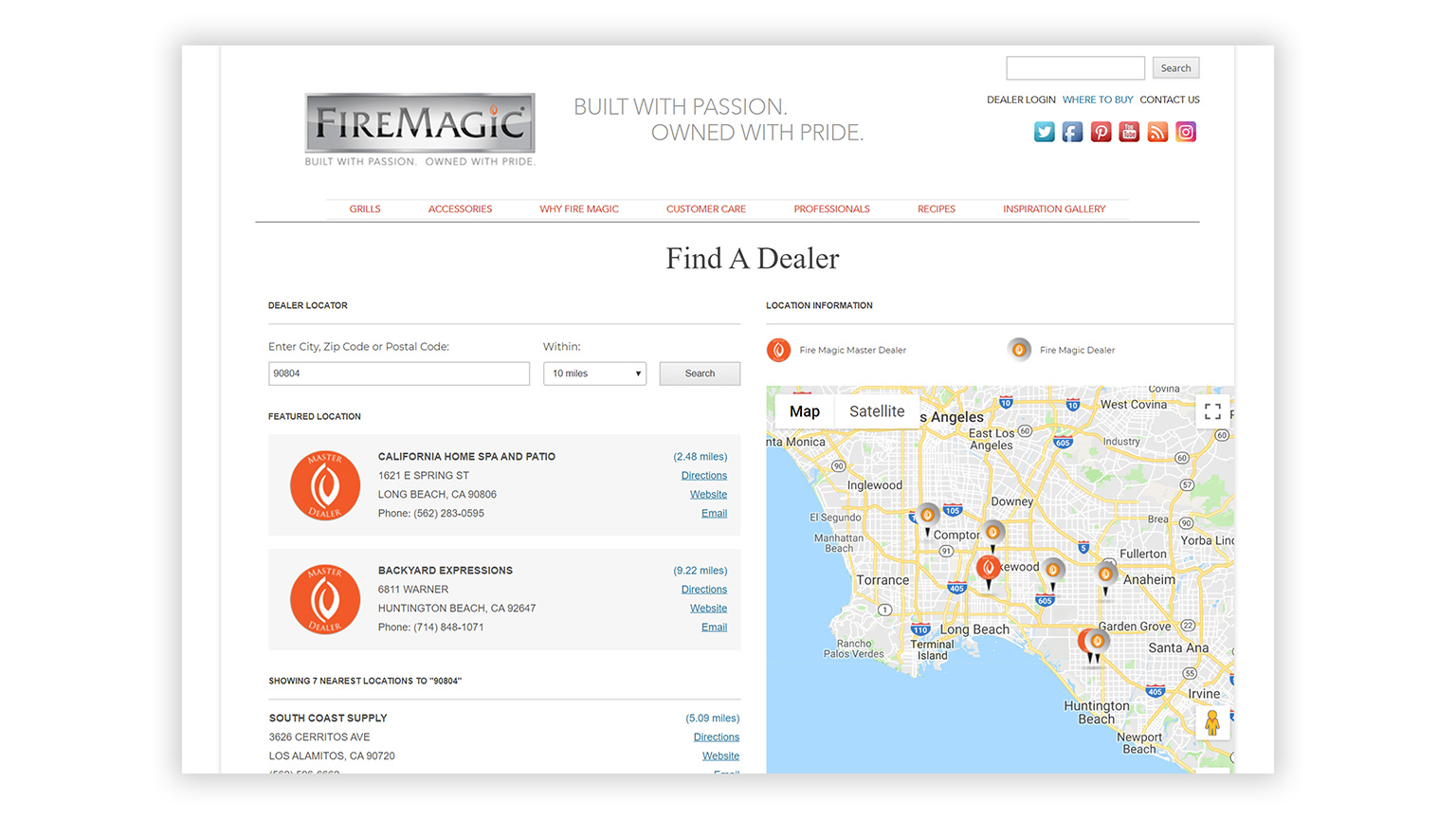The width and height of the screenshot is (1456, 819).
Task: Focus the top site search field
Action: (1075, 68)
